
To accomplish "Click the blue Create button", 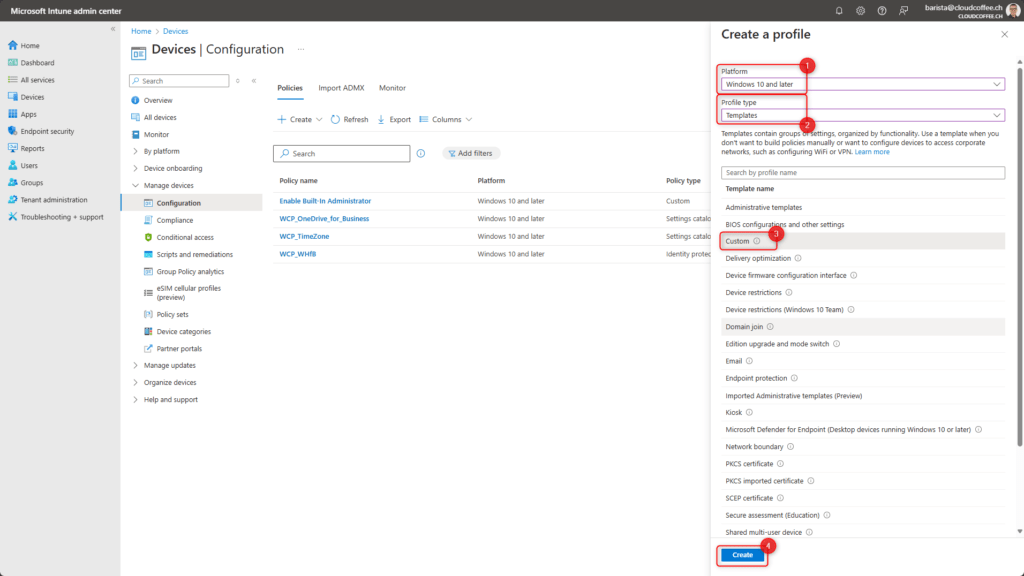I will [743, 555].
